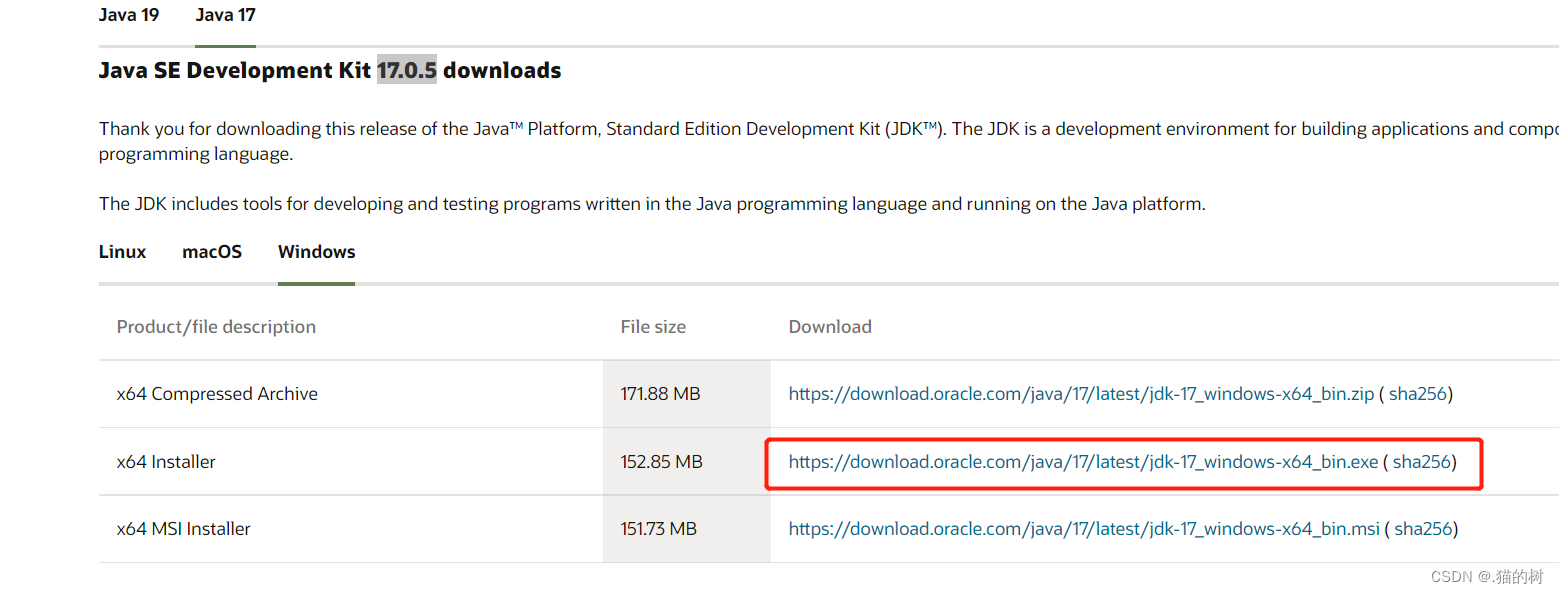Switch to the macOS platform tab
Viewport: 1559px width, 594px height.
click(x=211, y=252)
